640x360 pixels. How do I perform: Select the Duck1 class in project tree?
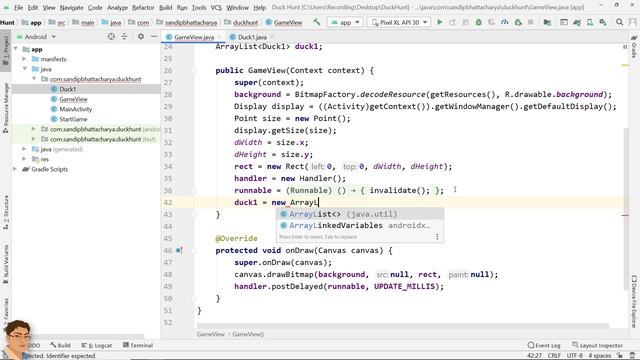point(68,89)
